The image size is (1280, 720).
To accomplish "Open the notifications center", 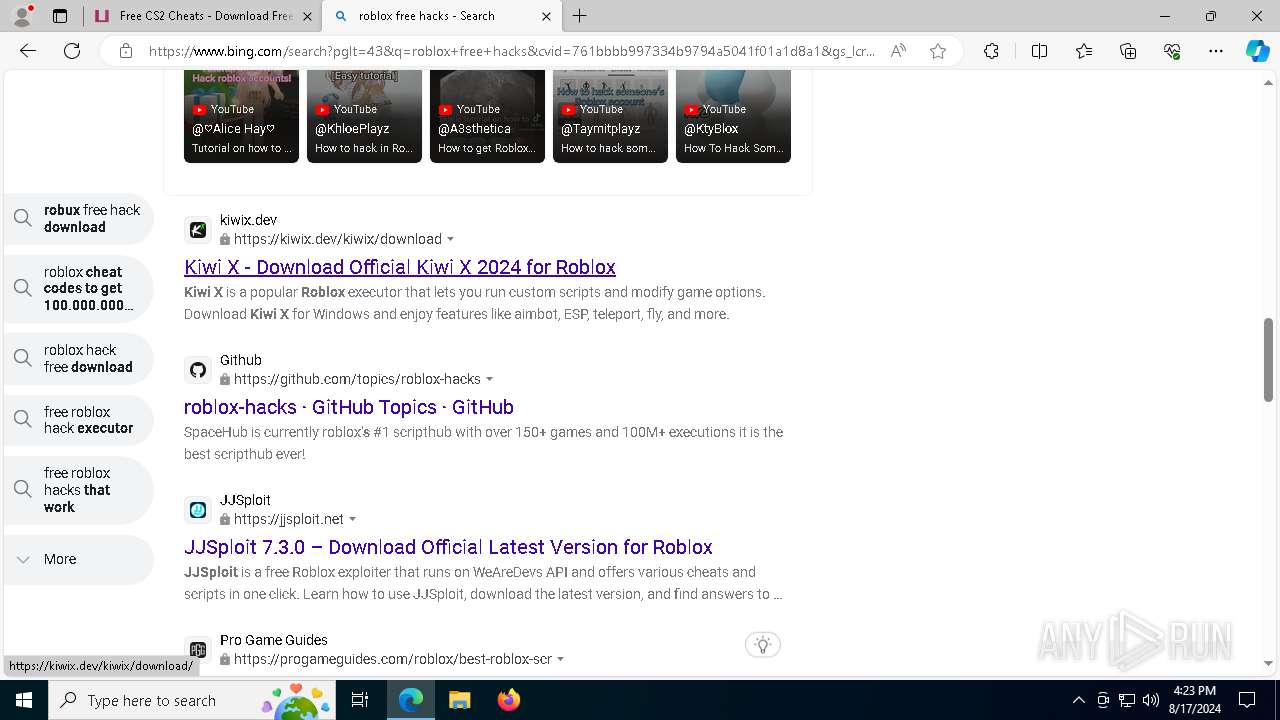I will [1247, 700].
